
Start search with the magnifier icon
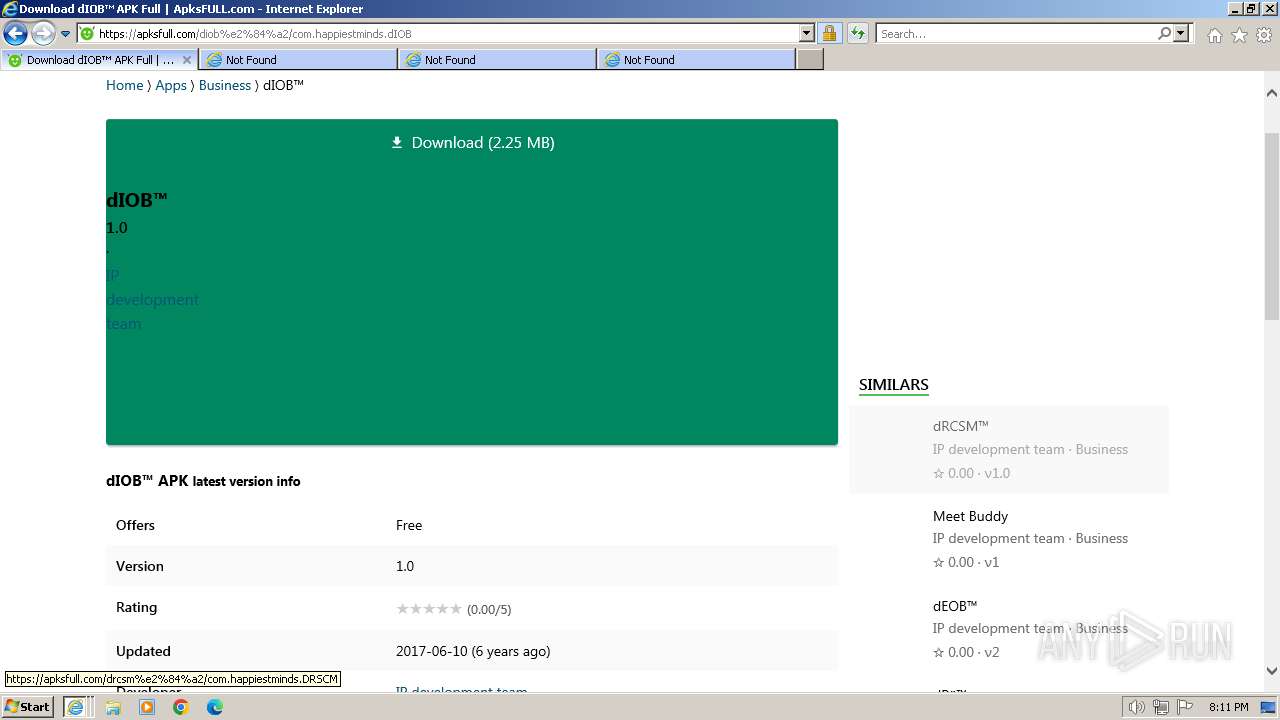click(1165, 34)
